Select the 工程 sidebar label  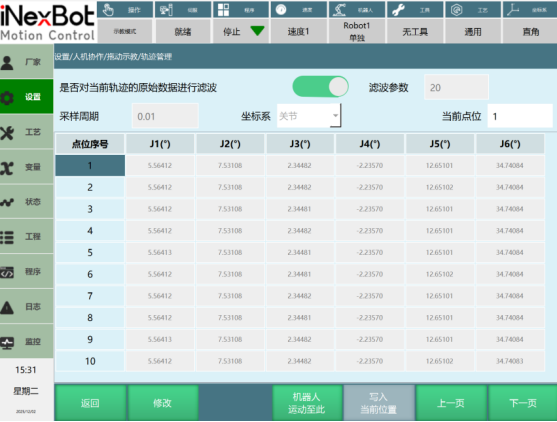tap(33, 237)
